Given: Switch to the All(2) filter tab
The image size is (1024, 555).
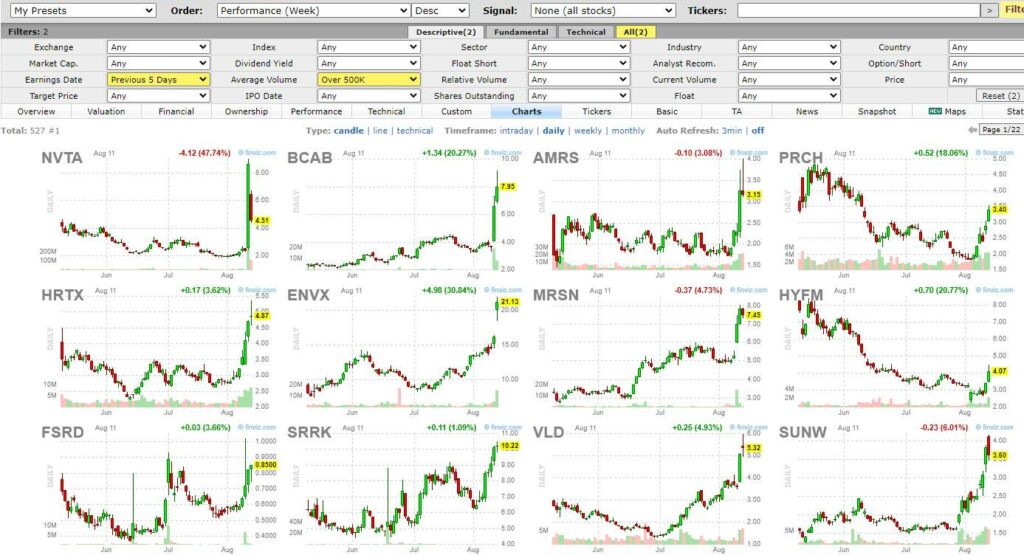Looking at the screenshot, I should [635, 32].
